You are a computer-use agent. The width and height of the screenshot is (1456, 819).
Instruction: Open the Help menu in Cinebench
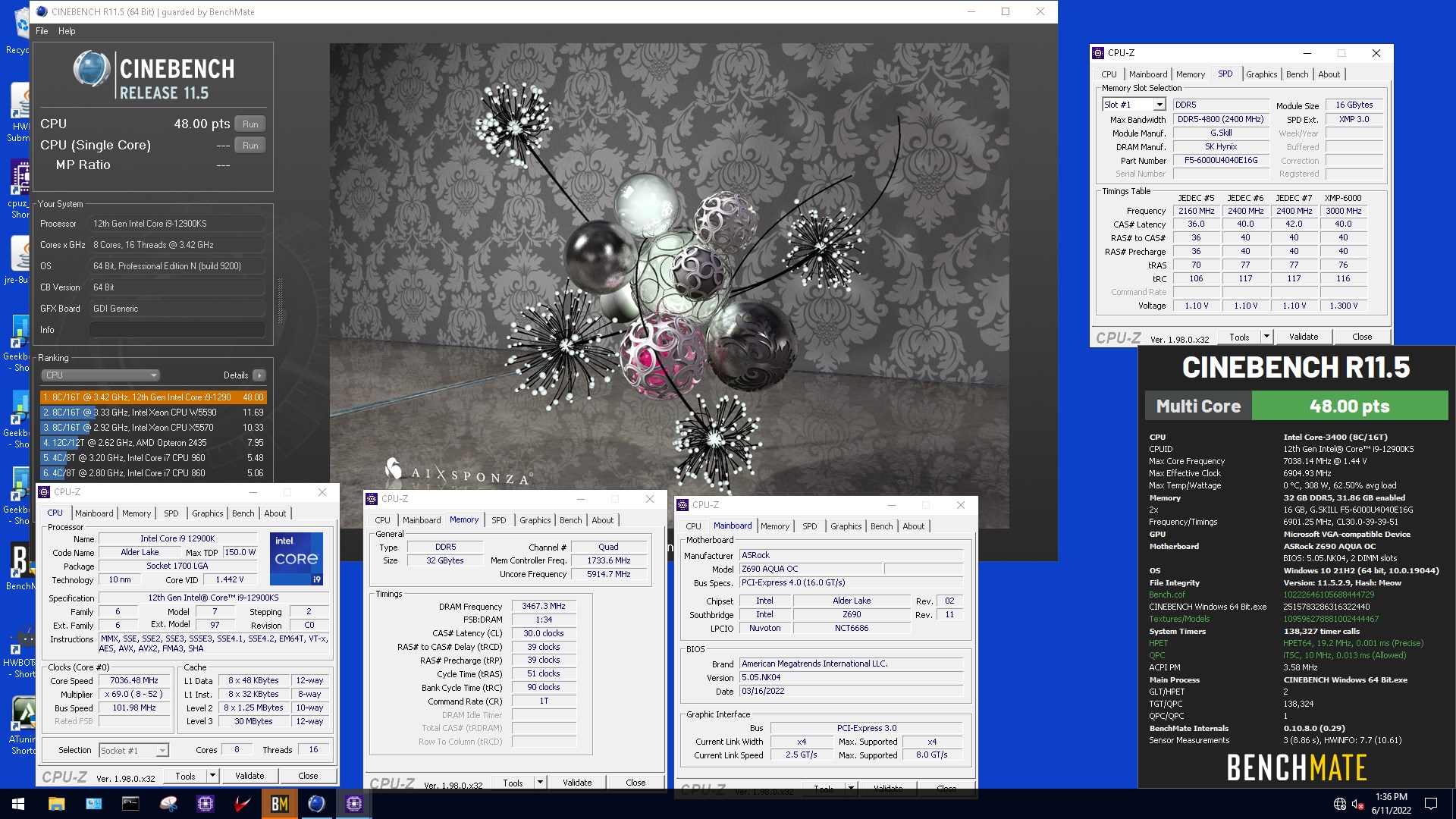(67, 31)
